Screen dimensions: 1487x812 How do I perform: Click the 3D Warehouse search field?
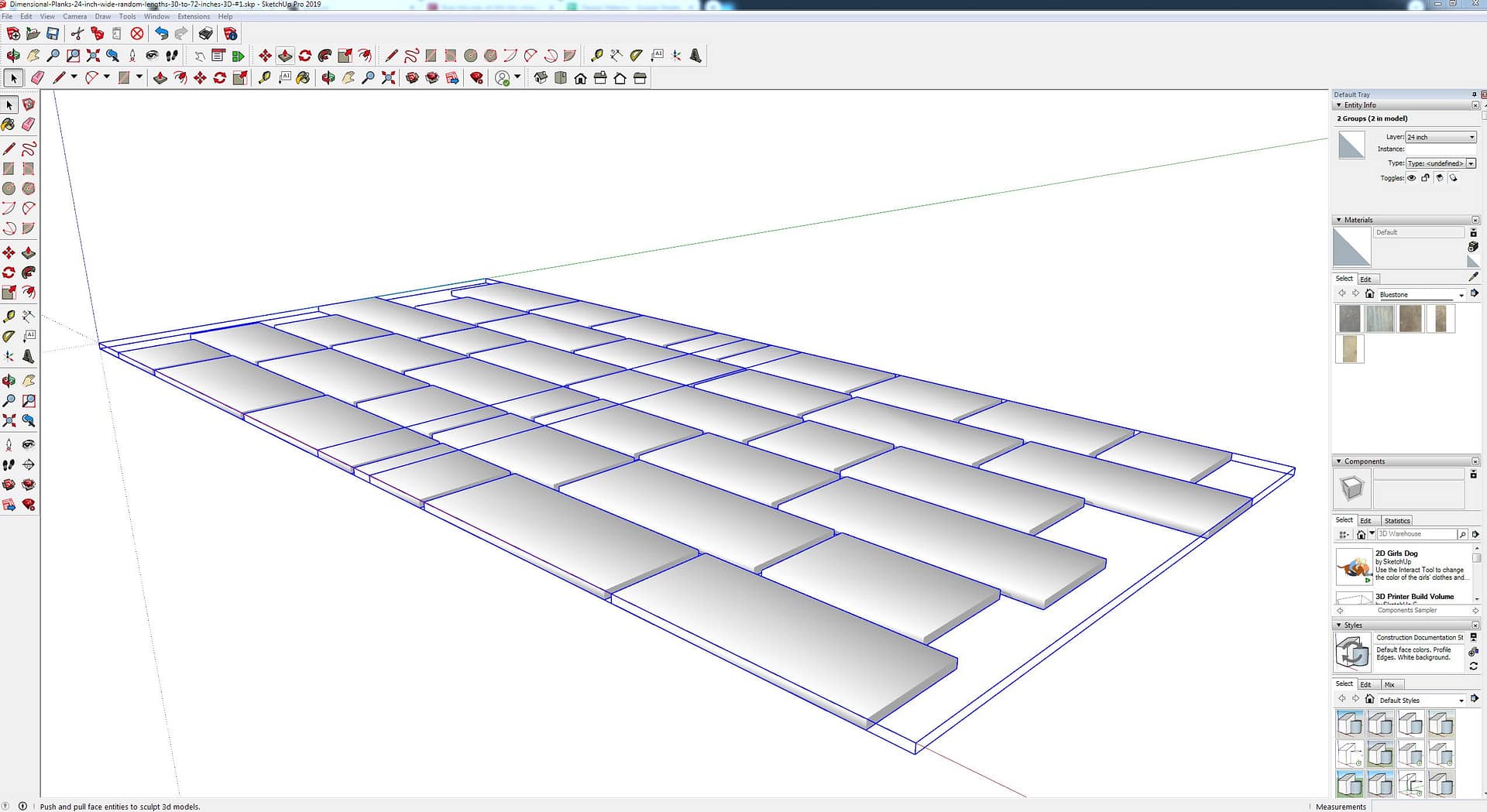point(1416,534)
